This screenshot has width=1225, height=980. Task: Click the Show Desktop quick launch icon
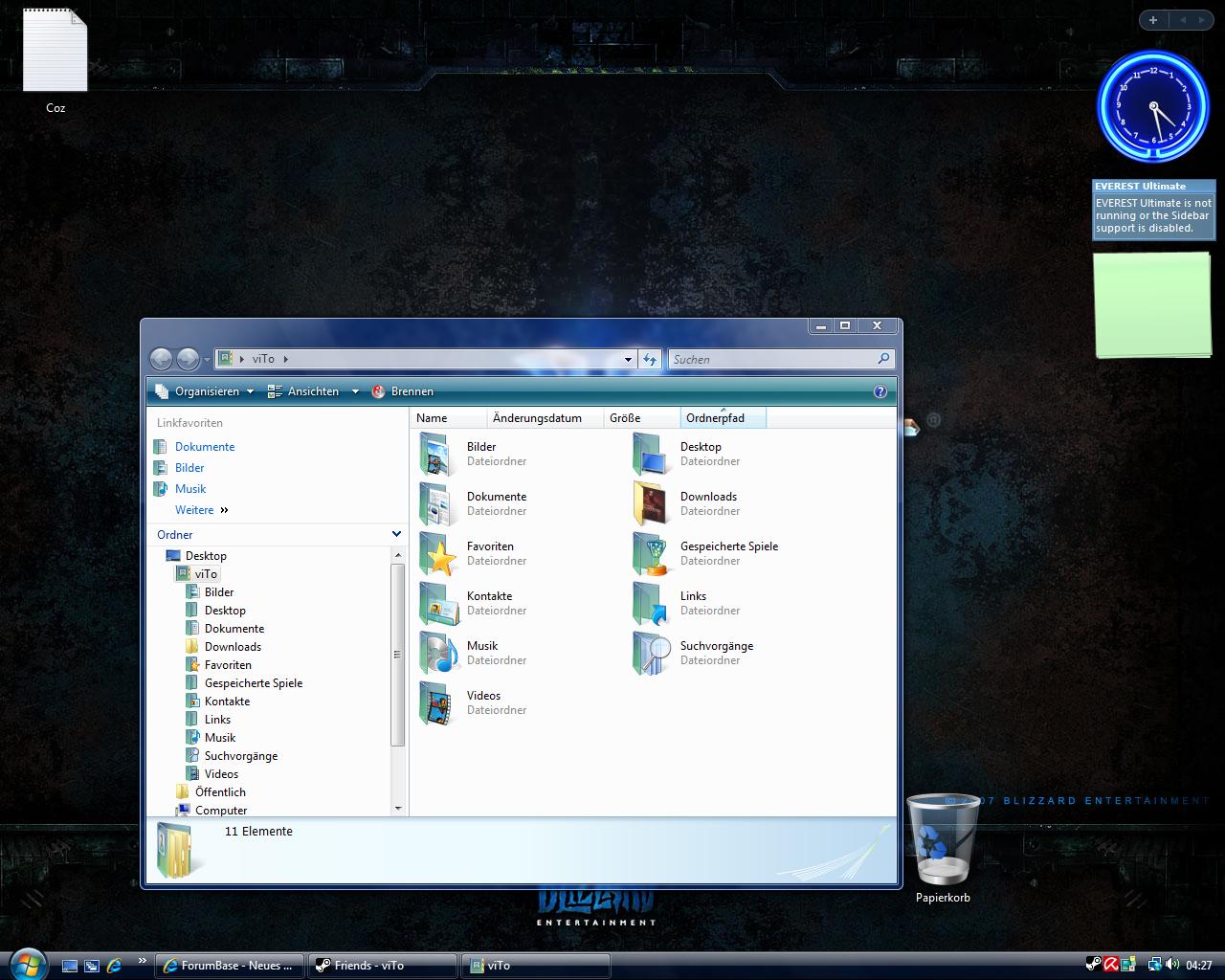(x=70, y=966)
